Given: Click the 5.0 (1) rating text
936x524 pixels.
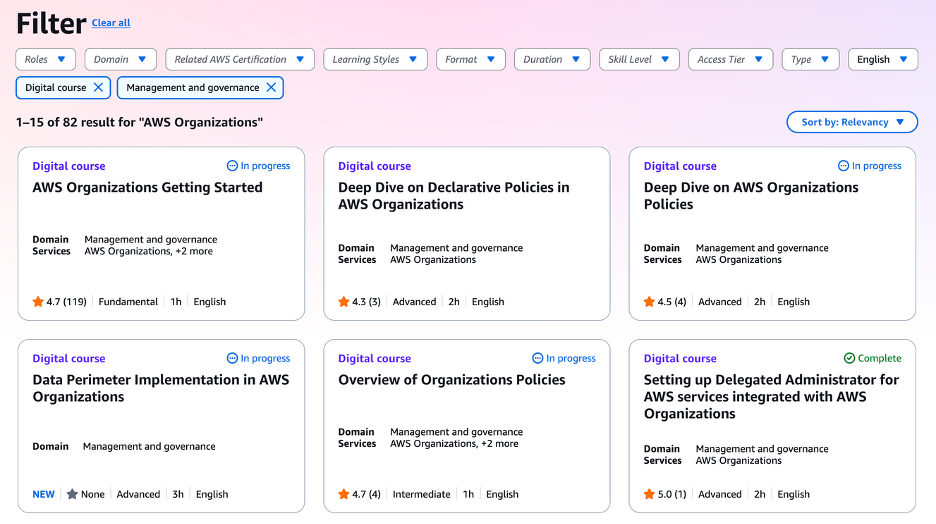Looking at the screenshot, I should (x=672, y=494).
